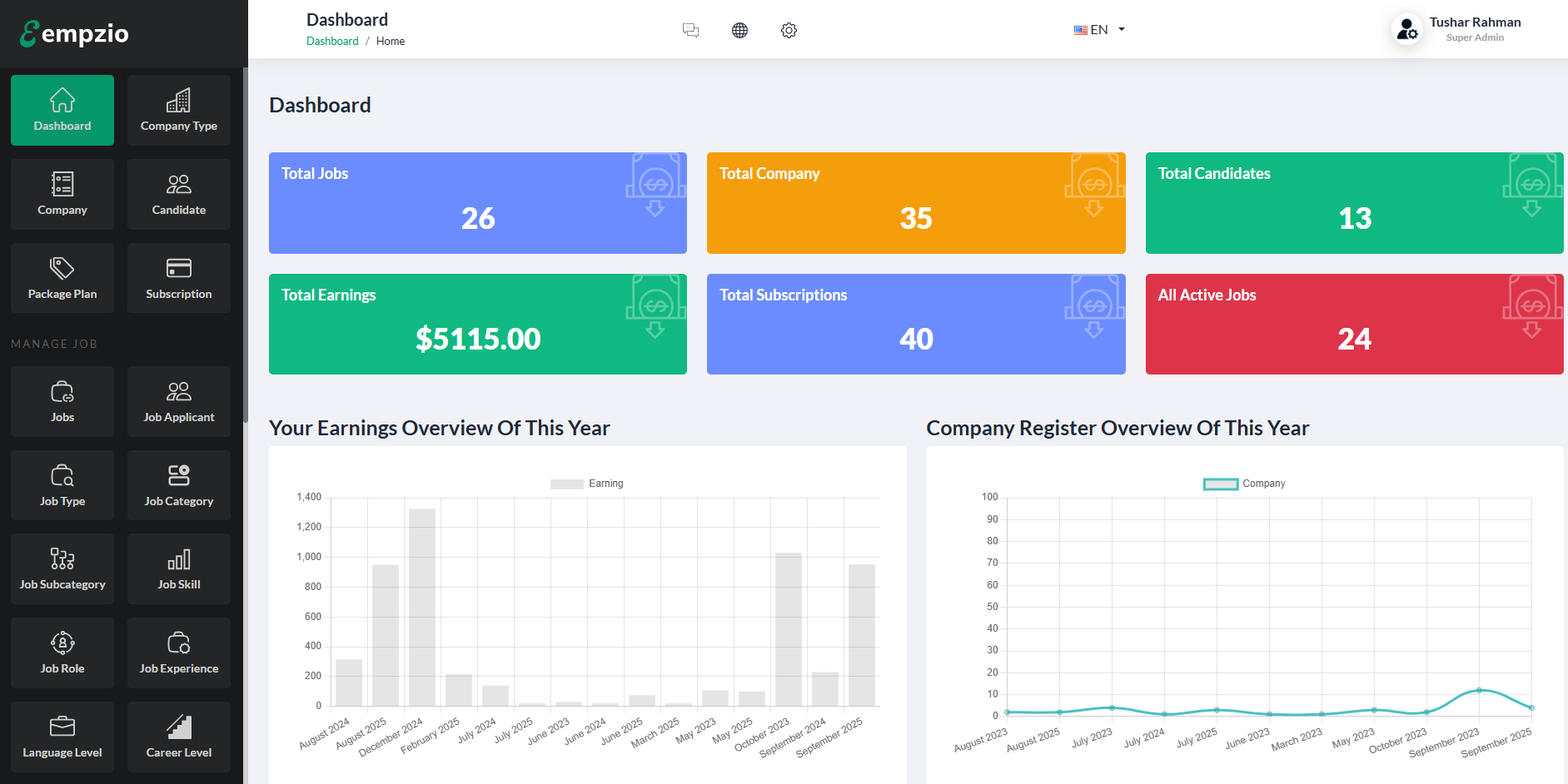Open Package Plan in sidebar
The image size is (1568, 784).
click(62, 278)
